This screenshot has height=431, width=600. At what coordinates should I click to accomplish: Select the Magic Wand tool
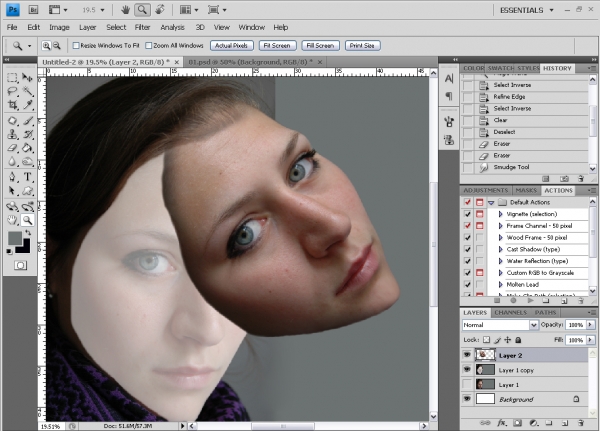click(28, 91)
